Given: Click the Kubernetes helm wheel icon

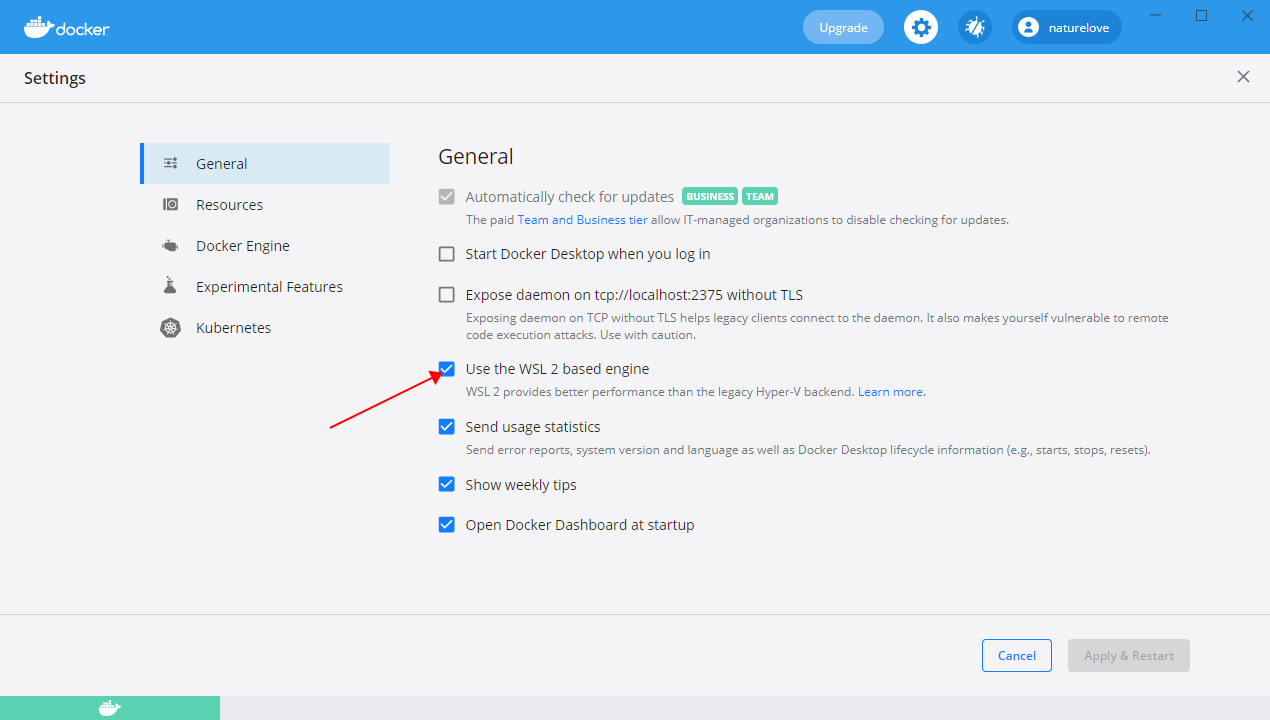Looking at the screenshot, I should (170, 327).
